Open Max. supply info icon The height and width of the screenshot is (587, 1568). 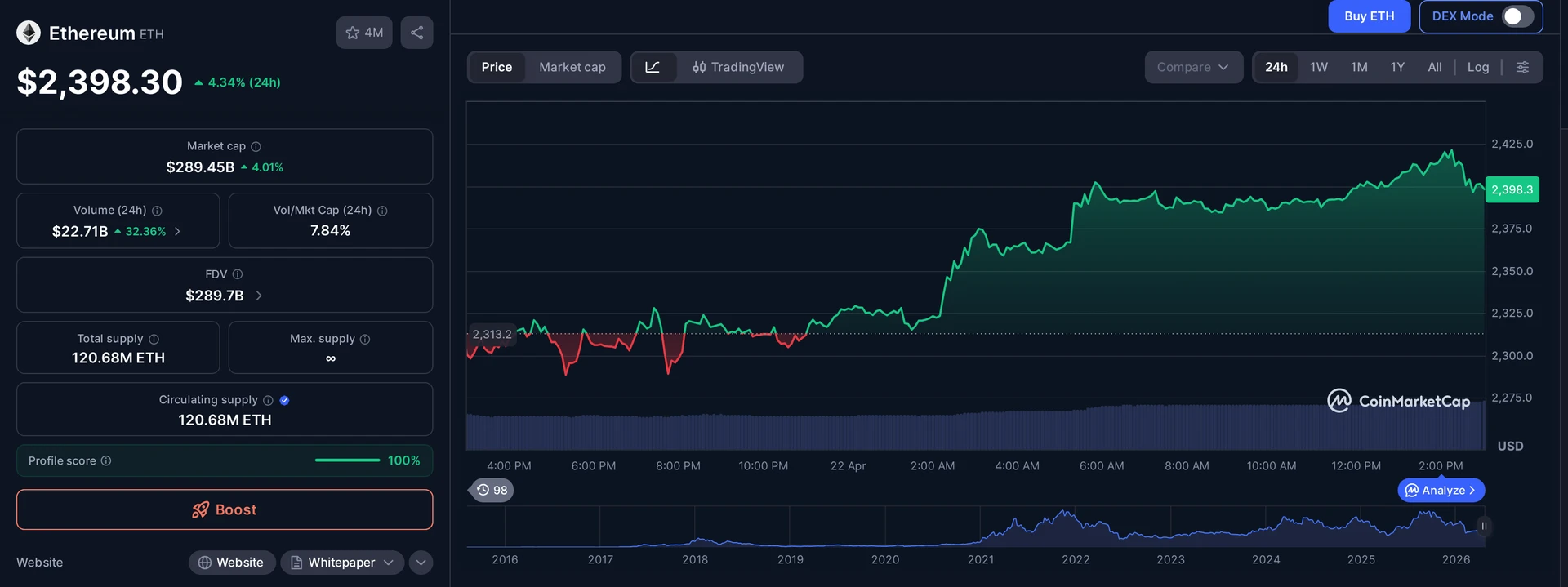tap(365, 339)
